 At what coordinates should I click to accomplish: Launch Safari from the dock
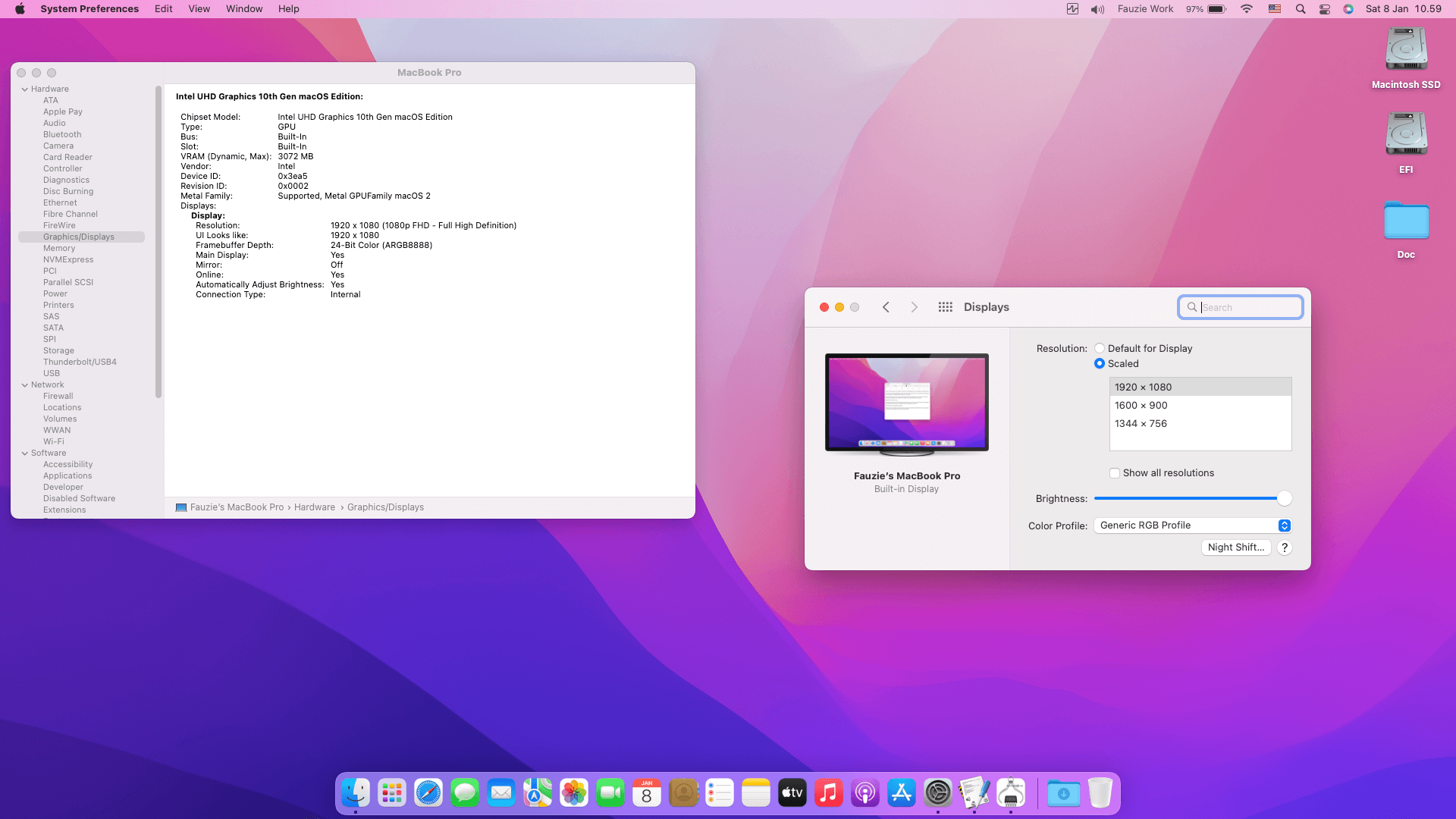pyautogui.click(x=428, y=793)
